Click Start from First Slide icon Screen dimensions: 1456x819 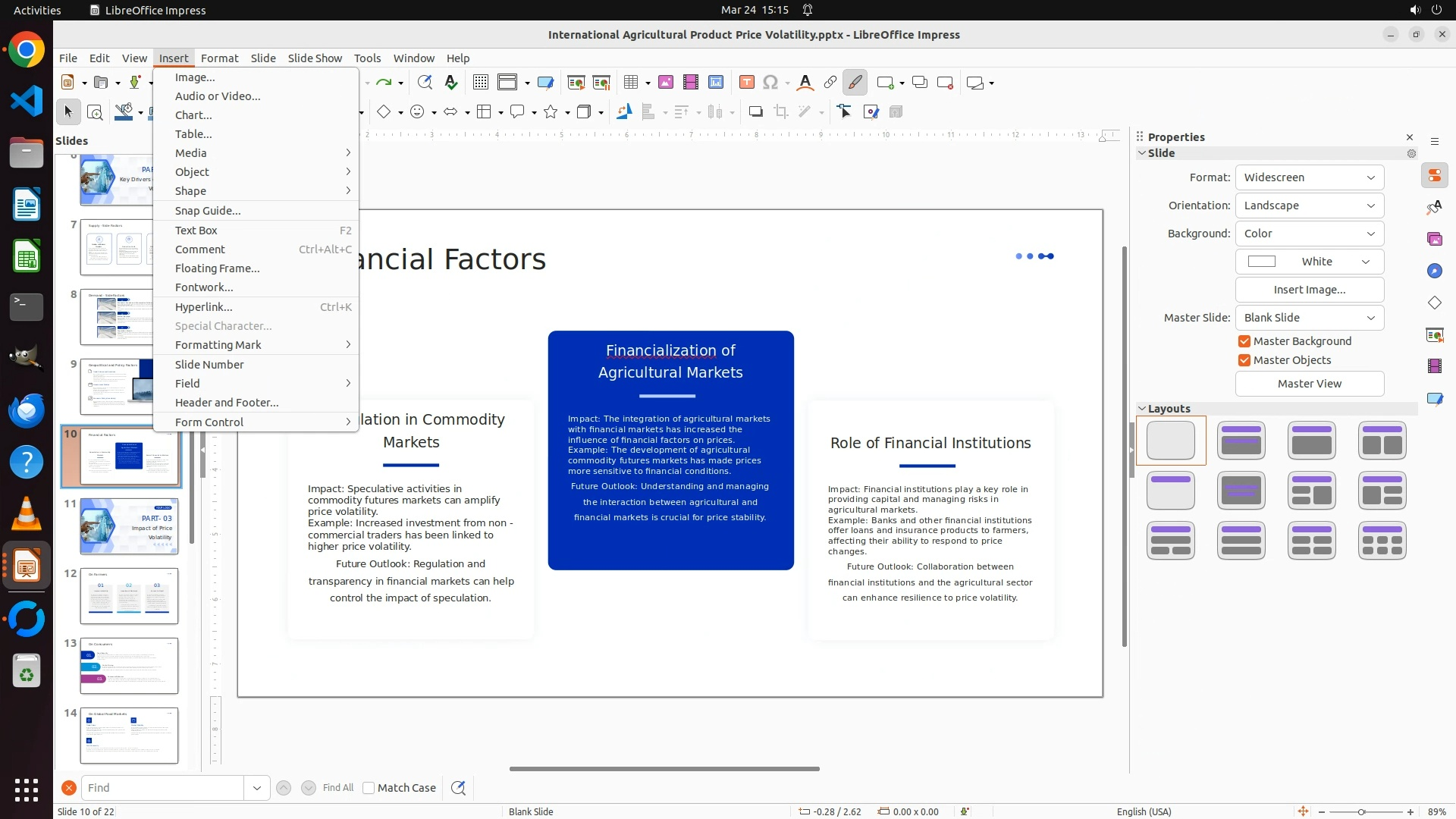[x=576, y=83]
